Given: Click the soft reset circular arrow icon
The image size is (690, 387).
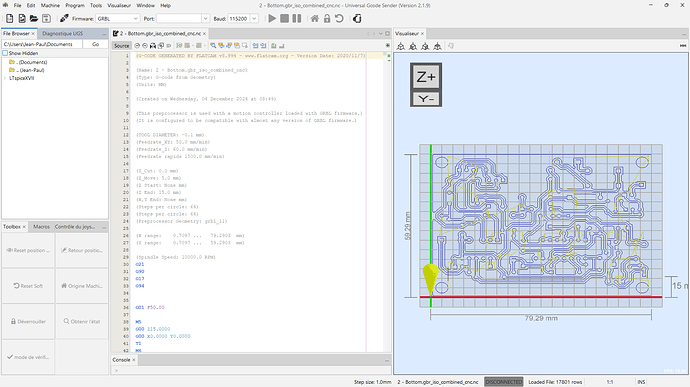Looking at the screenshot, I should tap(339, 18).
